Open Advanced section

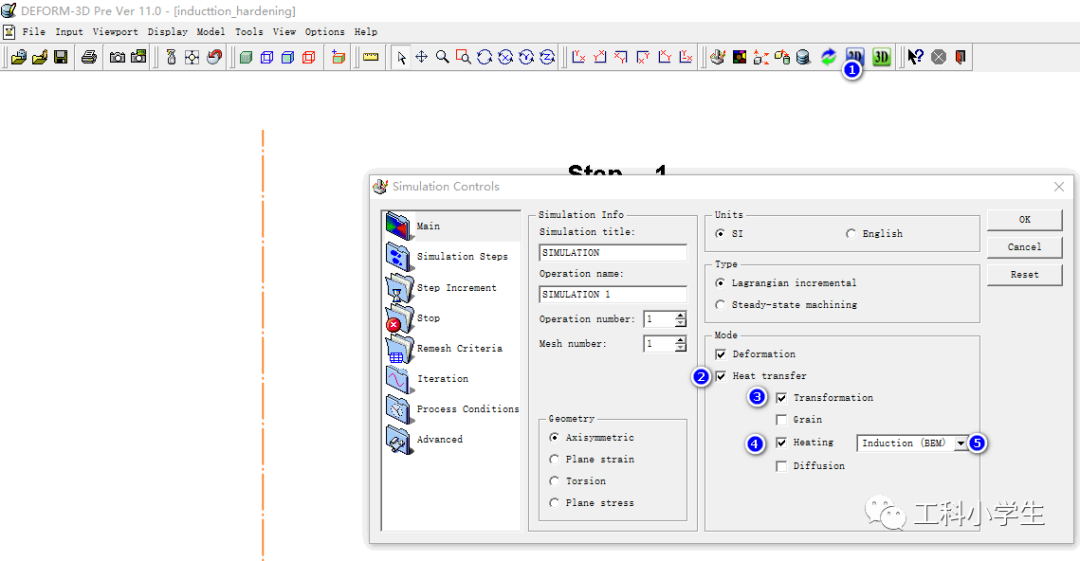[x=451, y=439]
